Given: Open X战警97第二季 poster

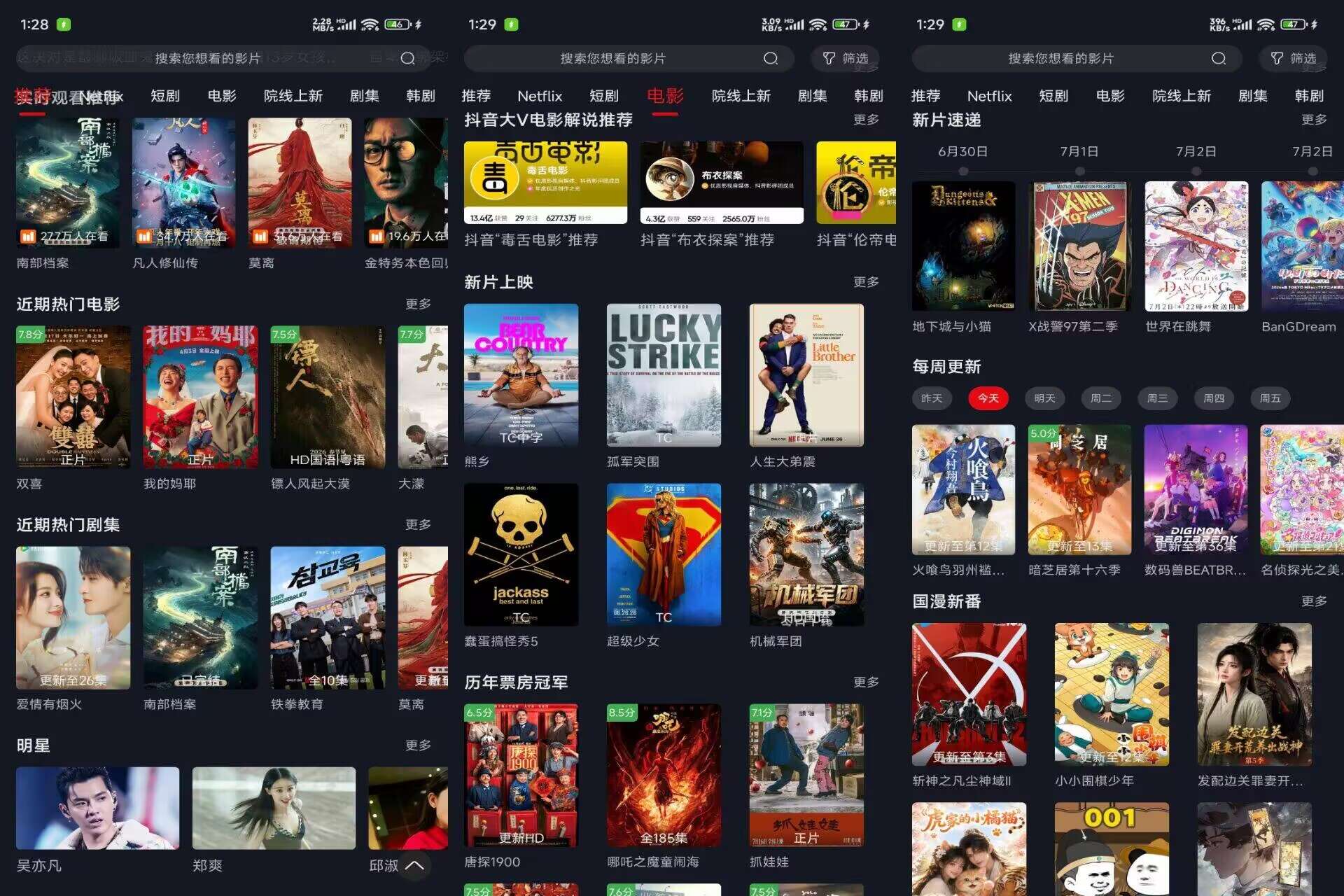Looking at the screenshot, I should (1079, 246).
